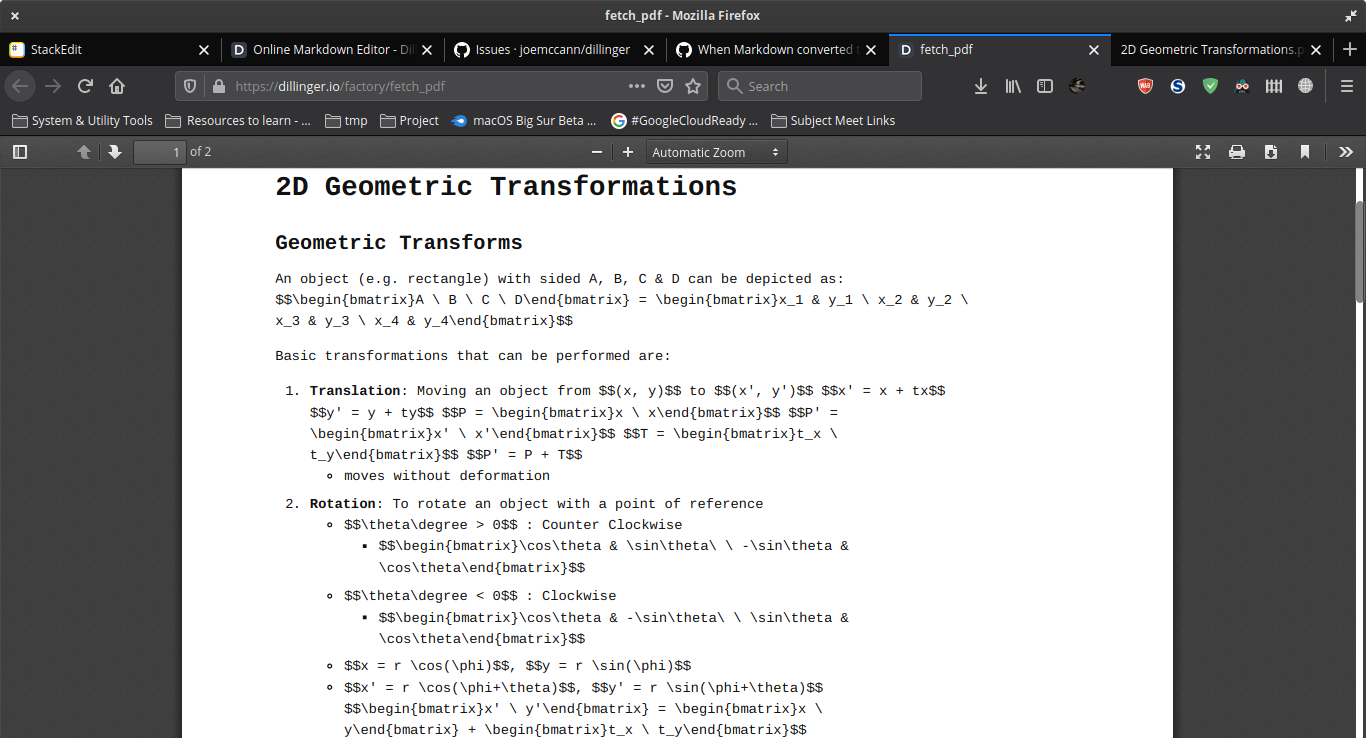Viewport: 1366px width, 738px height.
Task: Download the currently open PDF
Action: coord(1271,151)
